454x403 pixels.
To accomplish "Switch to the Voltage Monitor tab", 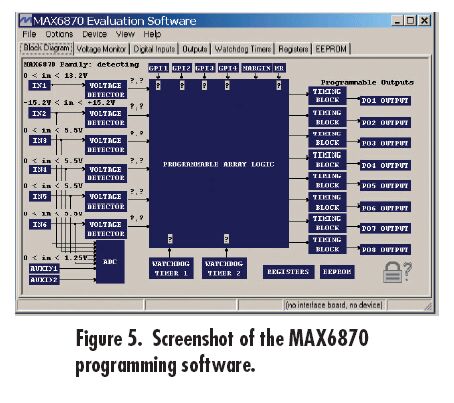I will (101, 49).
